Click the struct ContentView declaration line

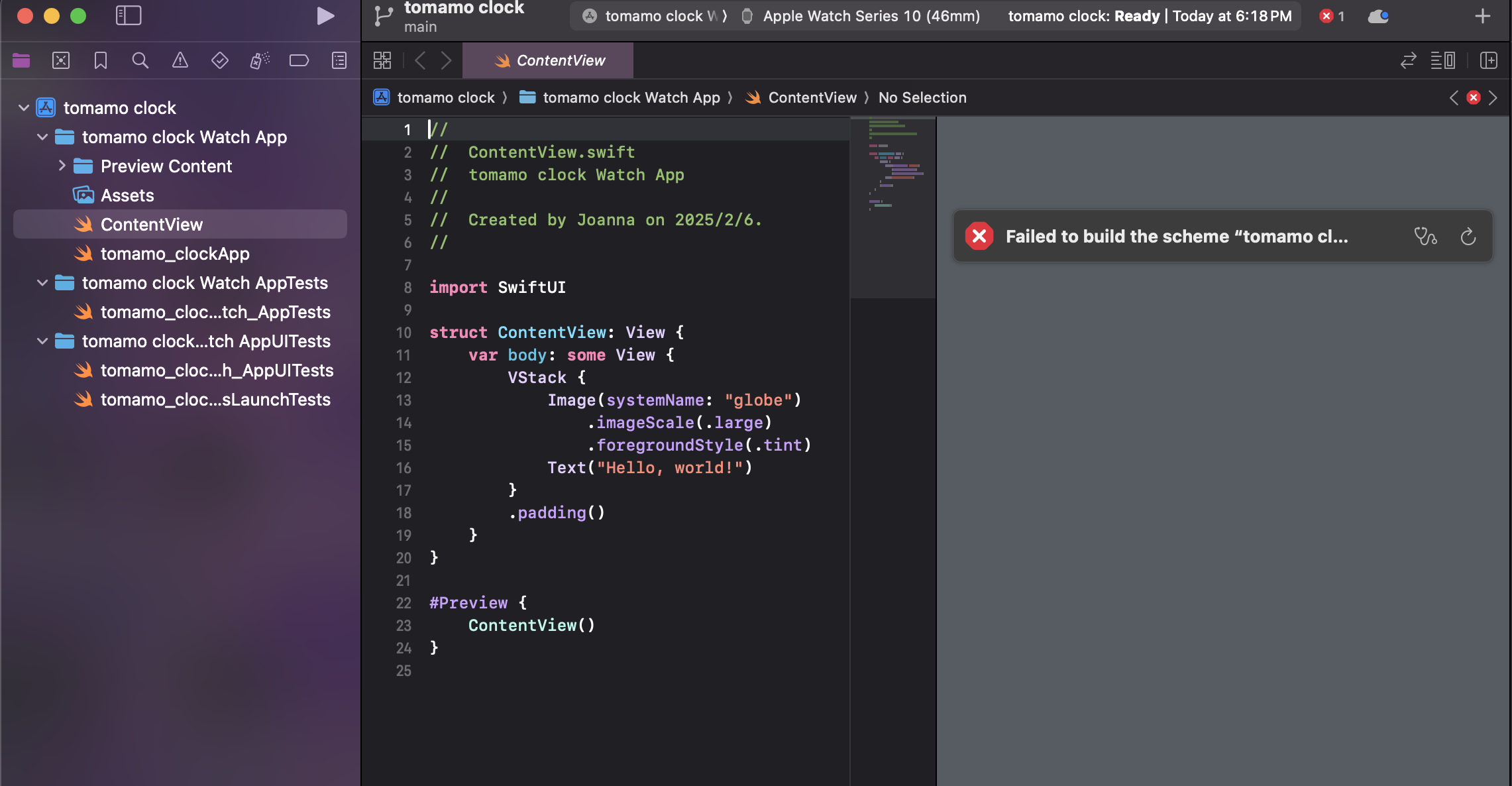coord(557,333)
